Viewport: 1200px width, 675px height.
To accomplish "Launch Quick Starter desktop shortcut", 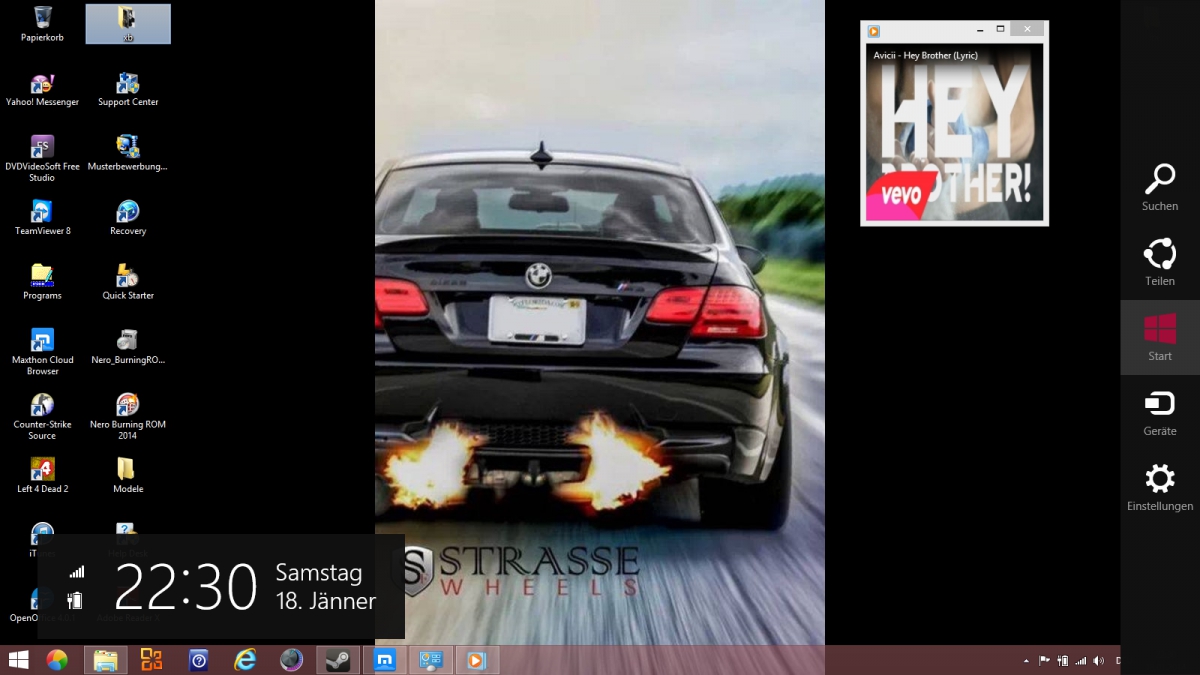I will click(128, 283).
